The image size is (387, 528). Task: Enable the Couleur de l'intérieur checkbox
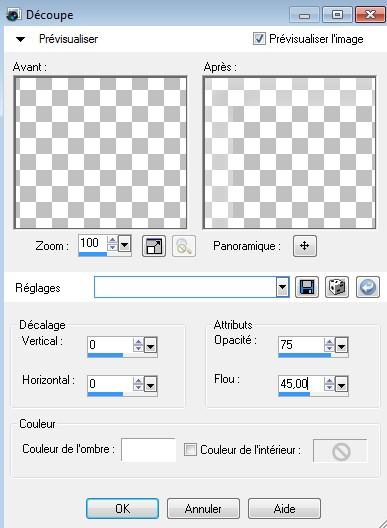190,449
